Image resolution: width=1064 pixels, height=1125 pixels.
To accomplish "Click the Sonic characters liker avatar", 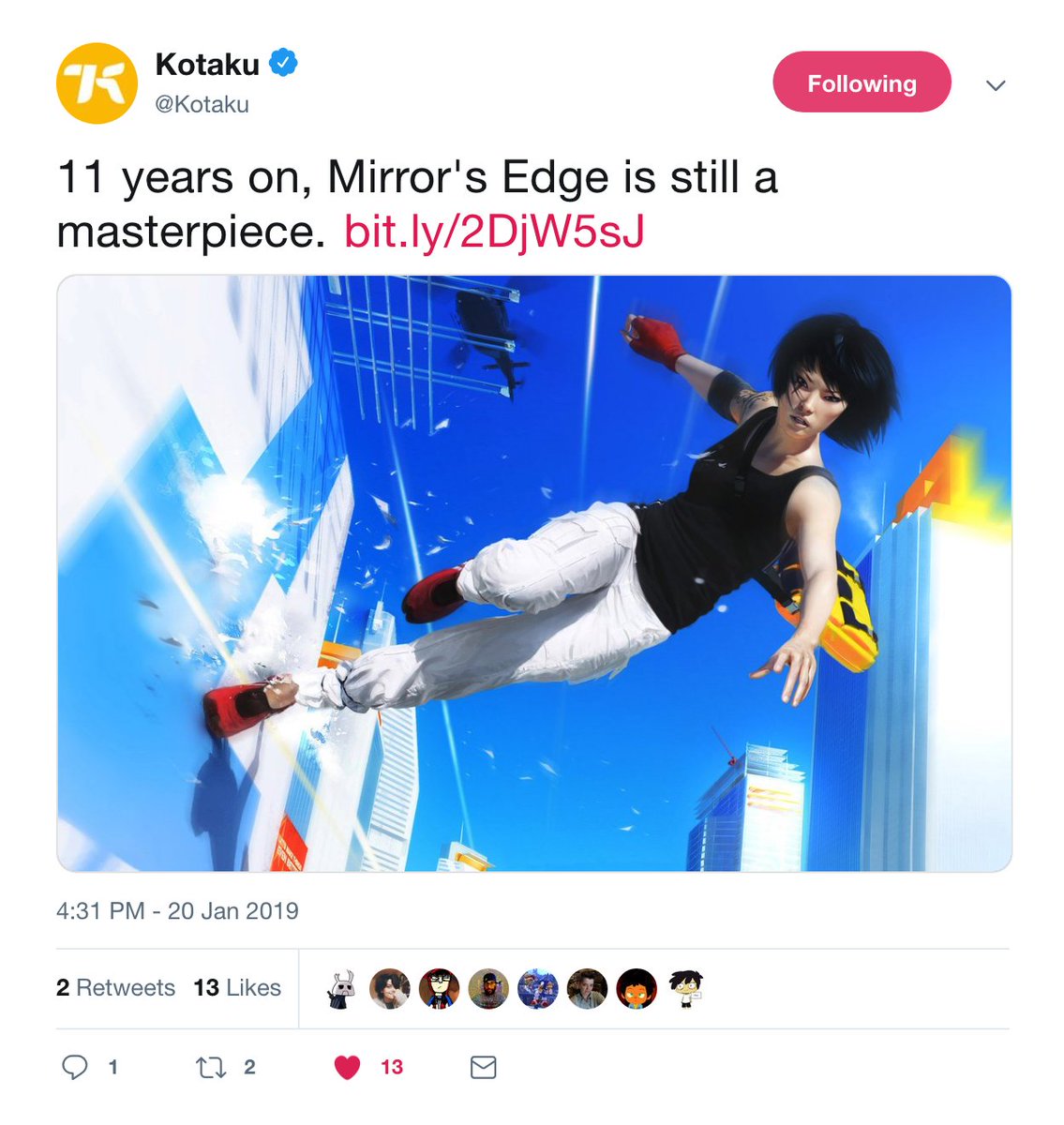I will coord(538,988).
